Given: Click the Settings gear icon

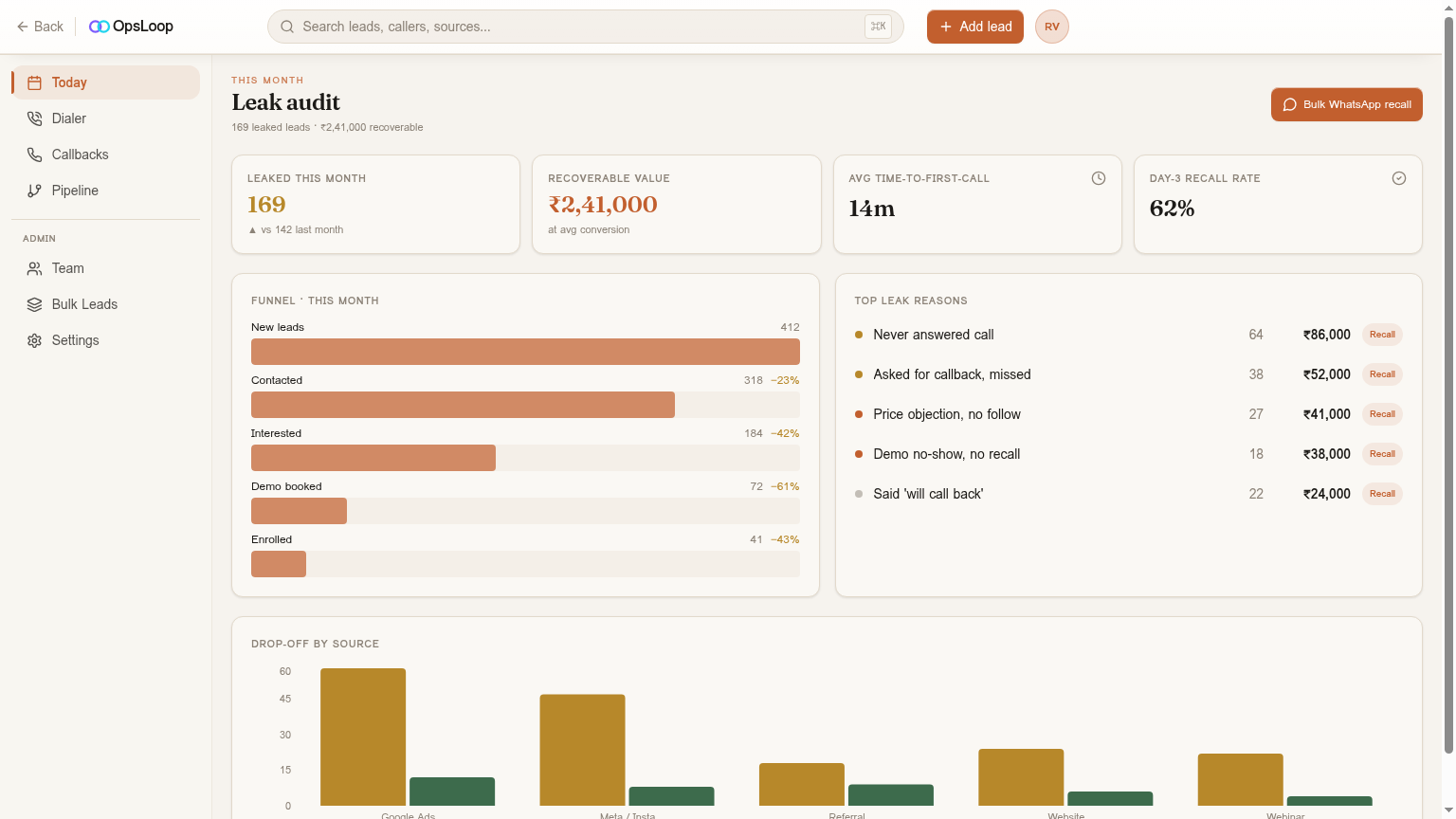Looking at the screenshot, I should click(x=35, y=340).
